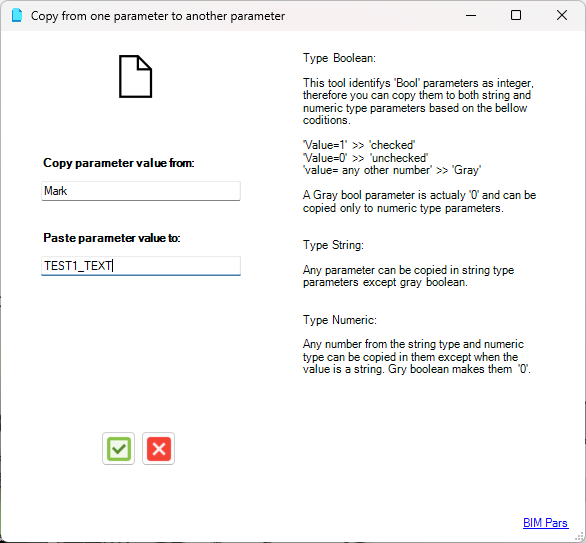Click the 'Type Boolean:' heading
586x543 pixels.
[339, 58]
